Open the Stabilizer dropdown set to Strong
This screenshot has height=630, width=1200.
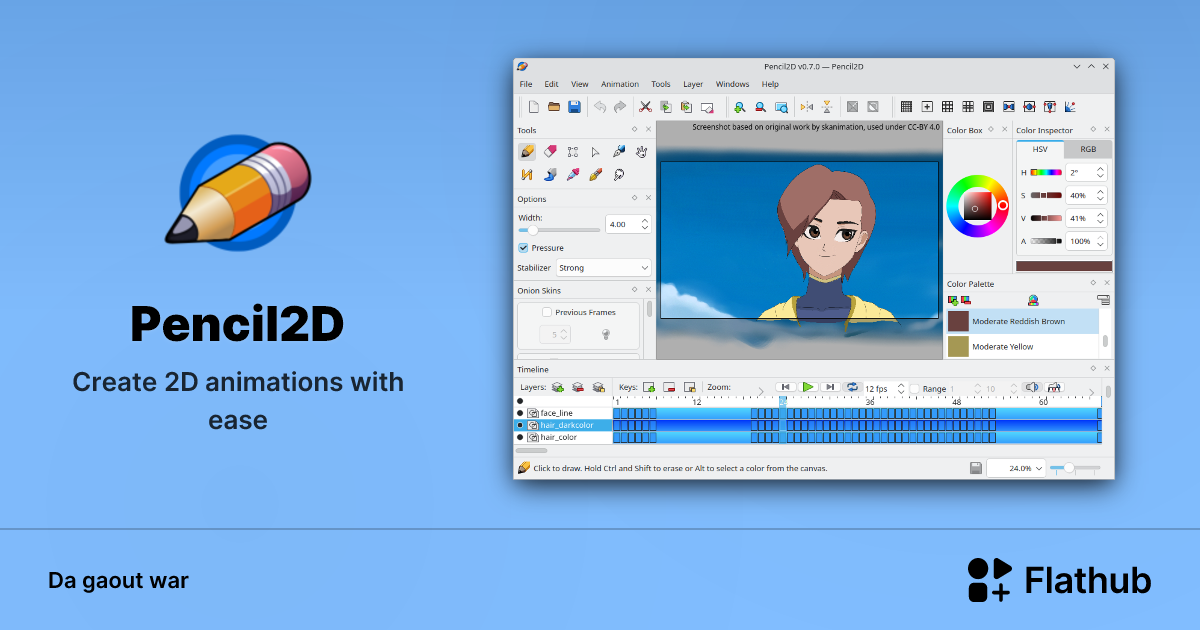tap(602, 267)
